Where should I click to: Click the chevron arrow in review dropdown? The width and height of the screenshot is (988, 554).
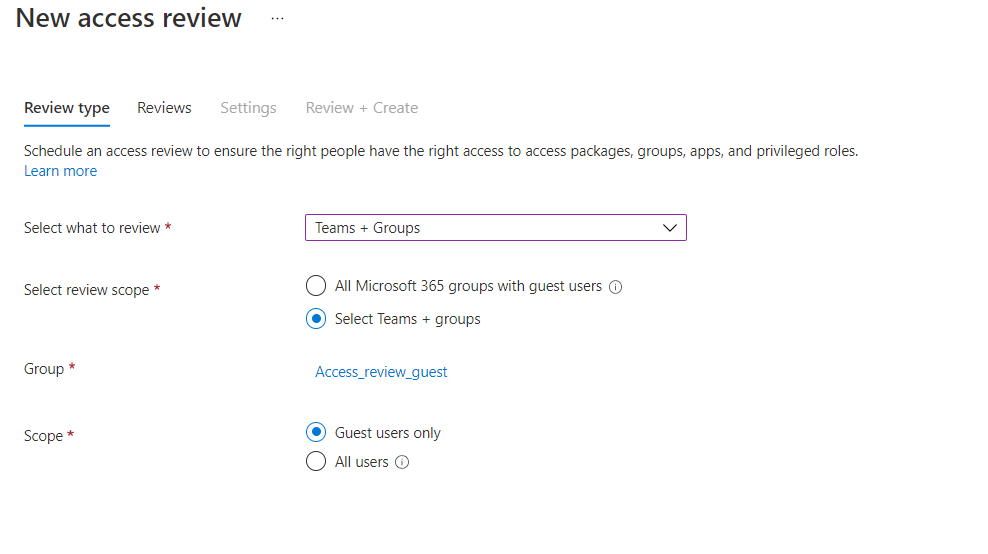point(670,228)
